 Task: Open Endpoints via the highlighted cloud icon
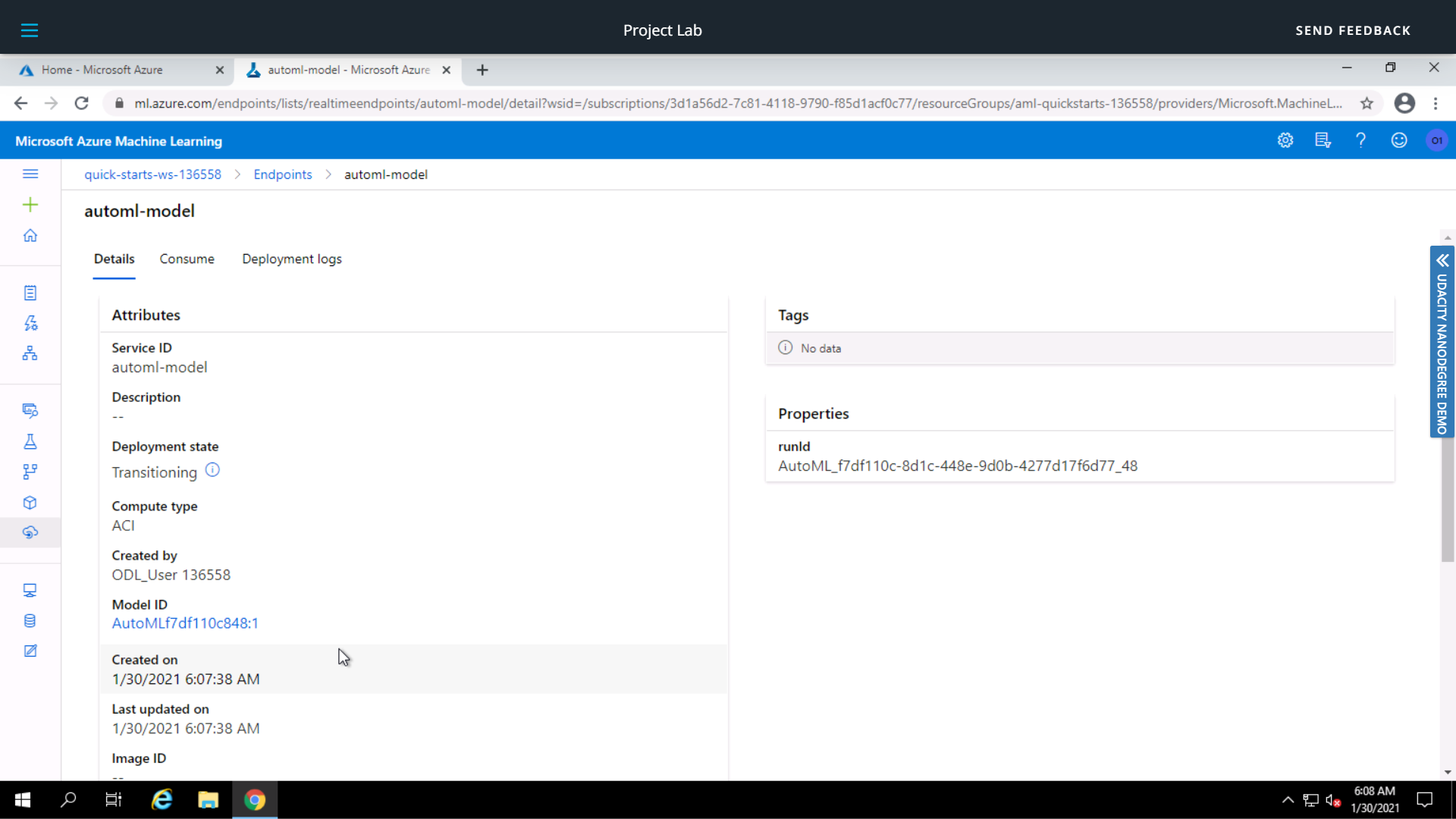click(30, 532)
